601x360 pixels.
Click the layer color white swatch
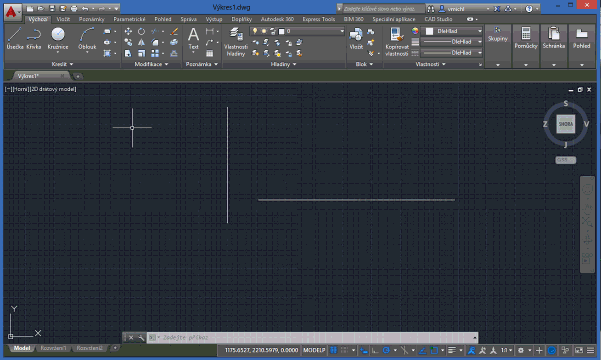coord(281,31)
